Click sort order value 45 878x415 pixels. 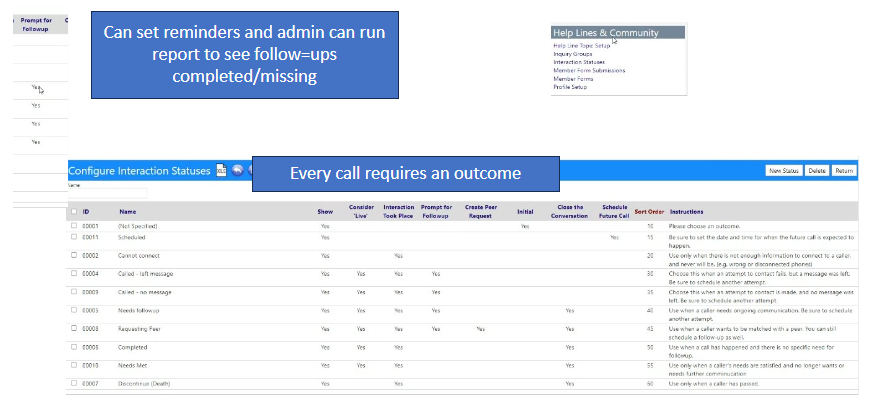click(x=650, y=329)
